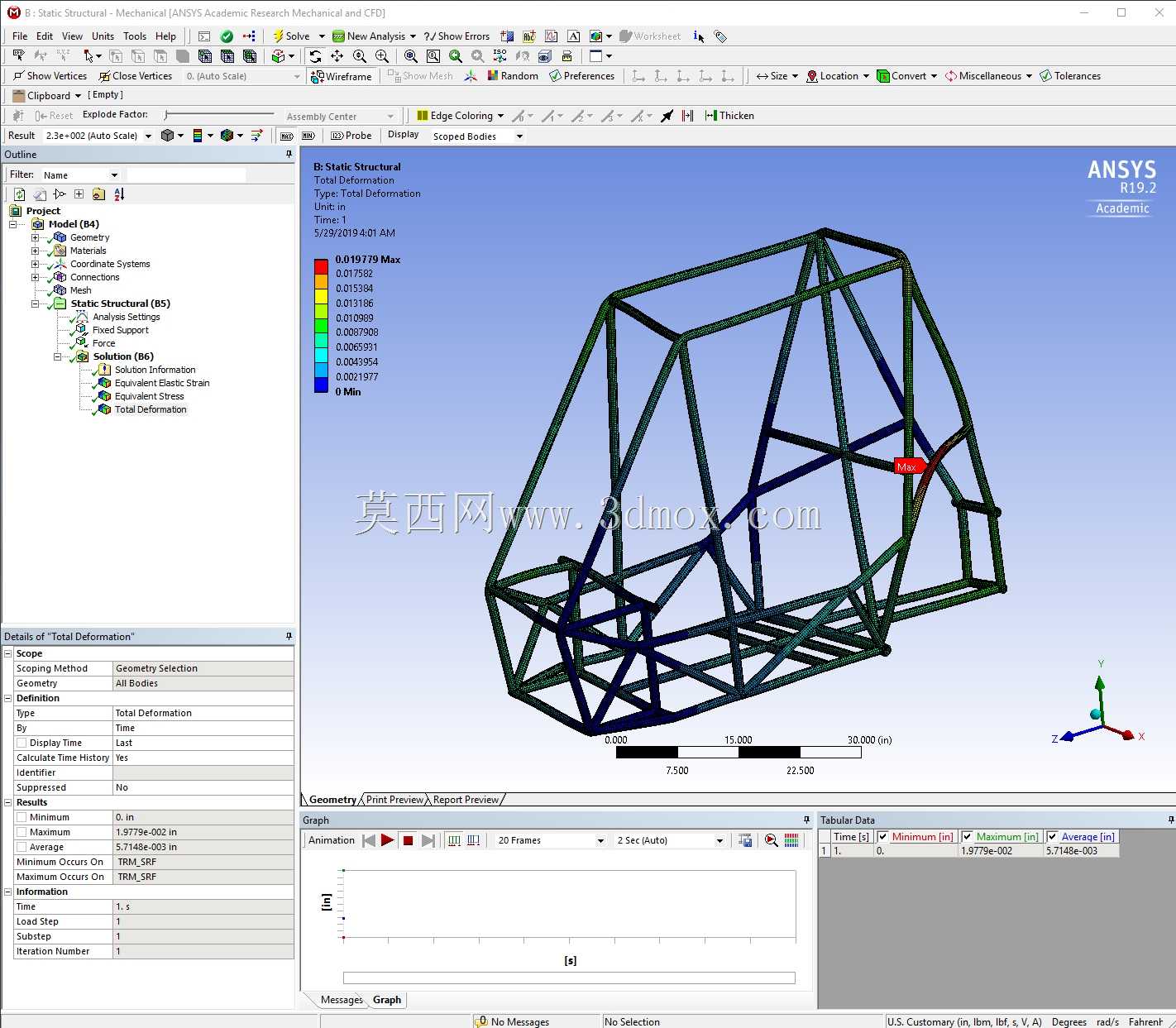The height and width of the screenshot is (1028, 1176).
Task: Click the Solve lightning bolt button
Action: (292, 36)
